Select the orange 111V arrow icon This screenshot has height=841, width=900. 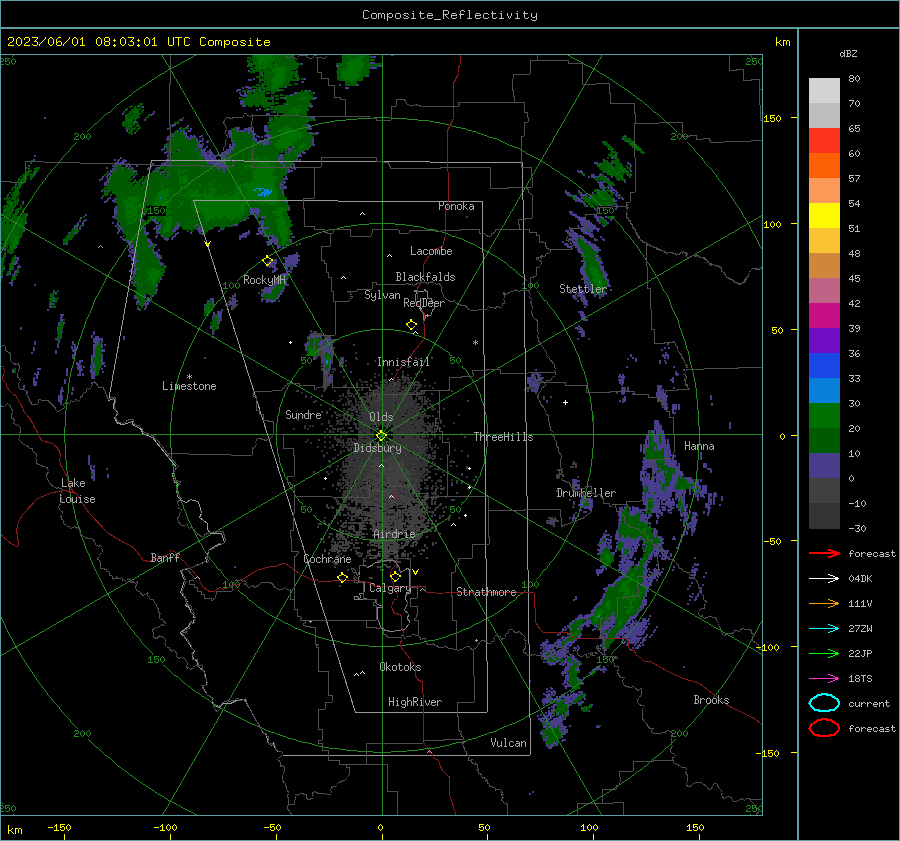click(824, 603)
